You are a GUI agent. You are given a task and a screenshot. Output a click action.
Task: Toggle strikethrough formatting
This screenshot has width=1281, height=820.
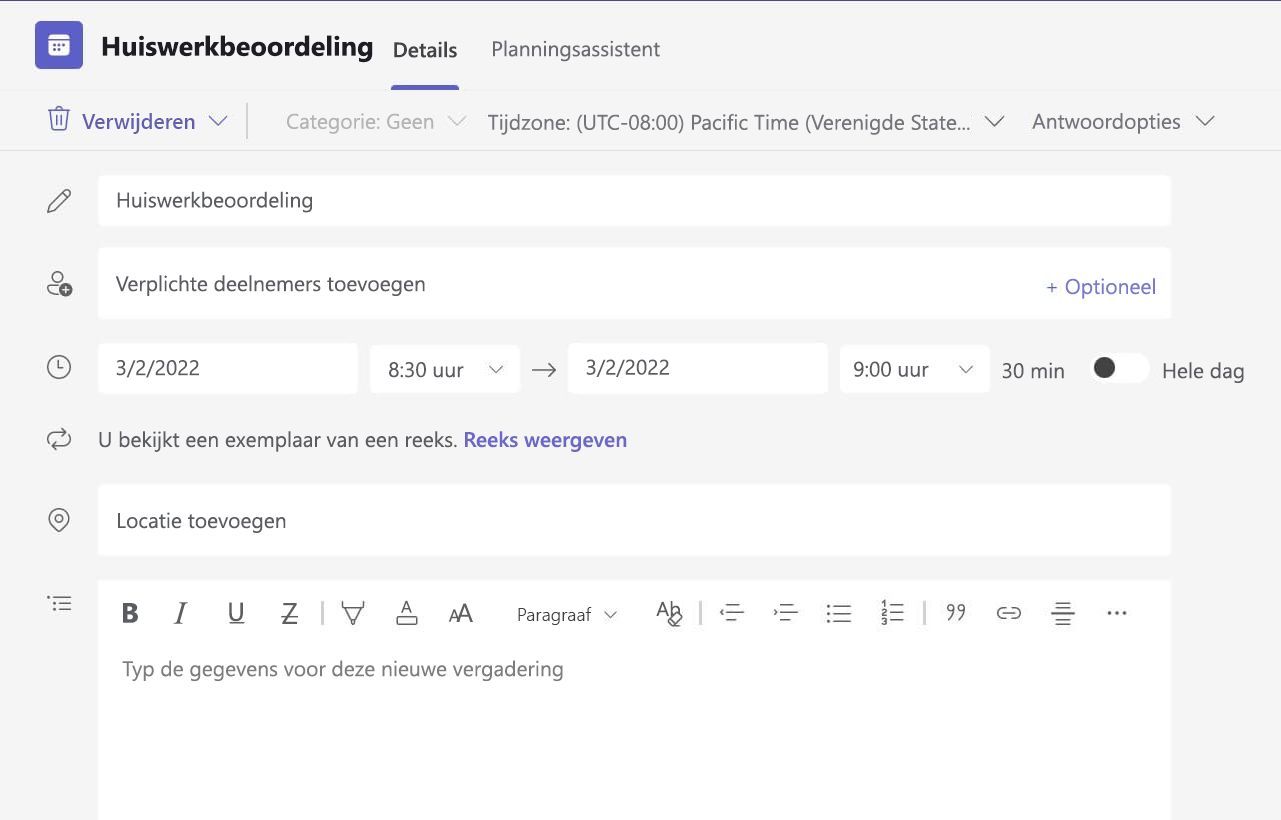tap(289, 613)
